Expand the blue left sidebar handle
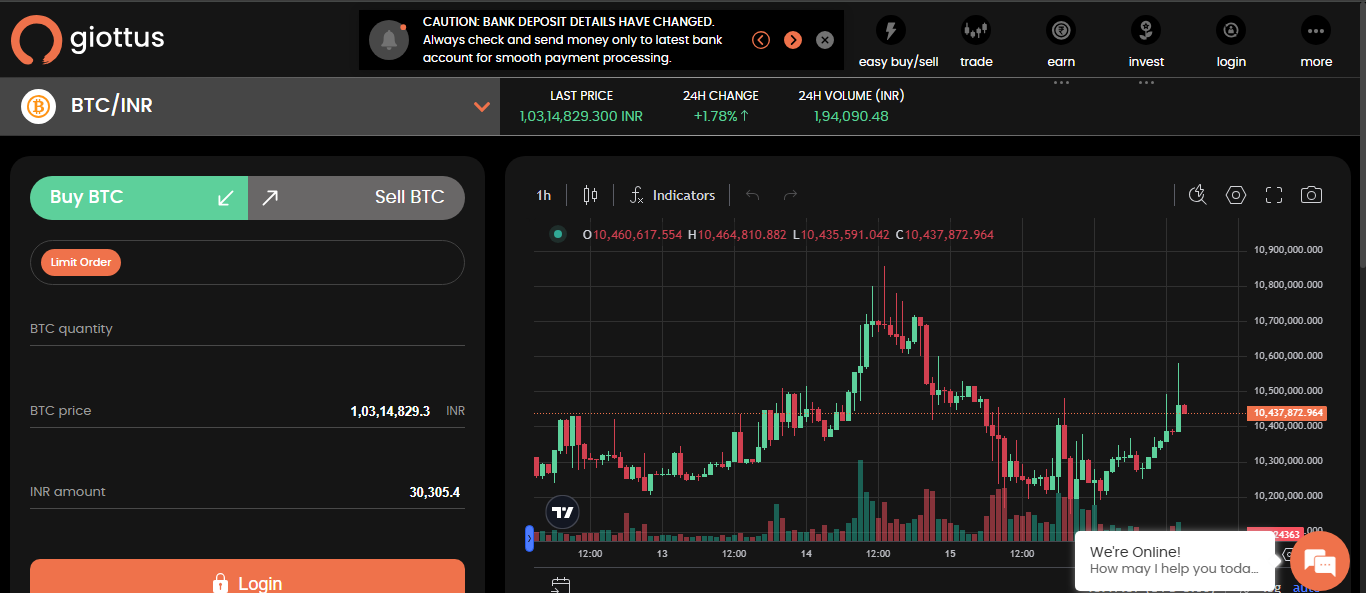The image size is (1366, 593). click(530, 538)
